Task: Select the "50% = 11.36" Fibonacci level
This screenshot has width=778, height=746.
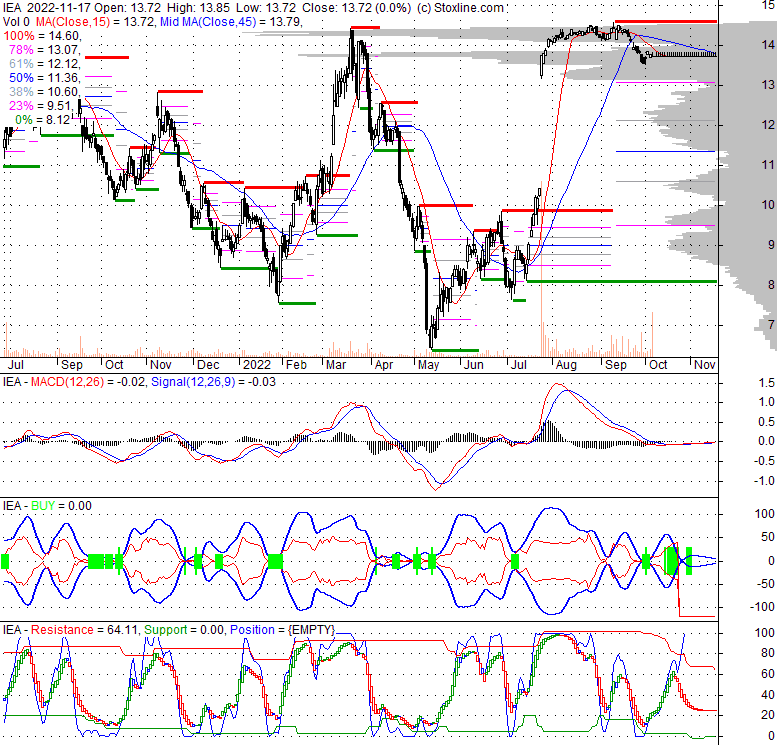Action: 45,77
